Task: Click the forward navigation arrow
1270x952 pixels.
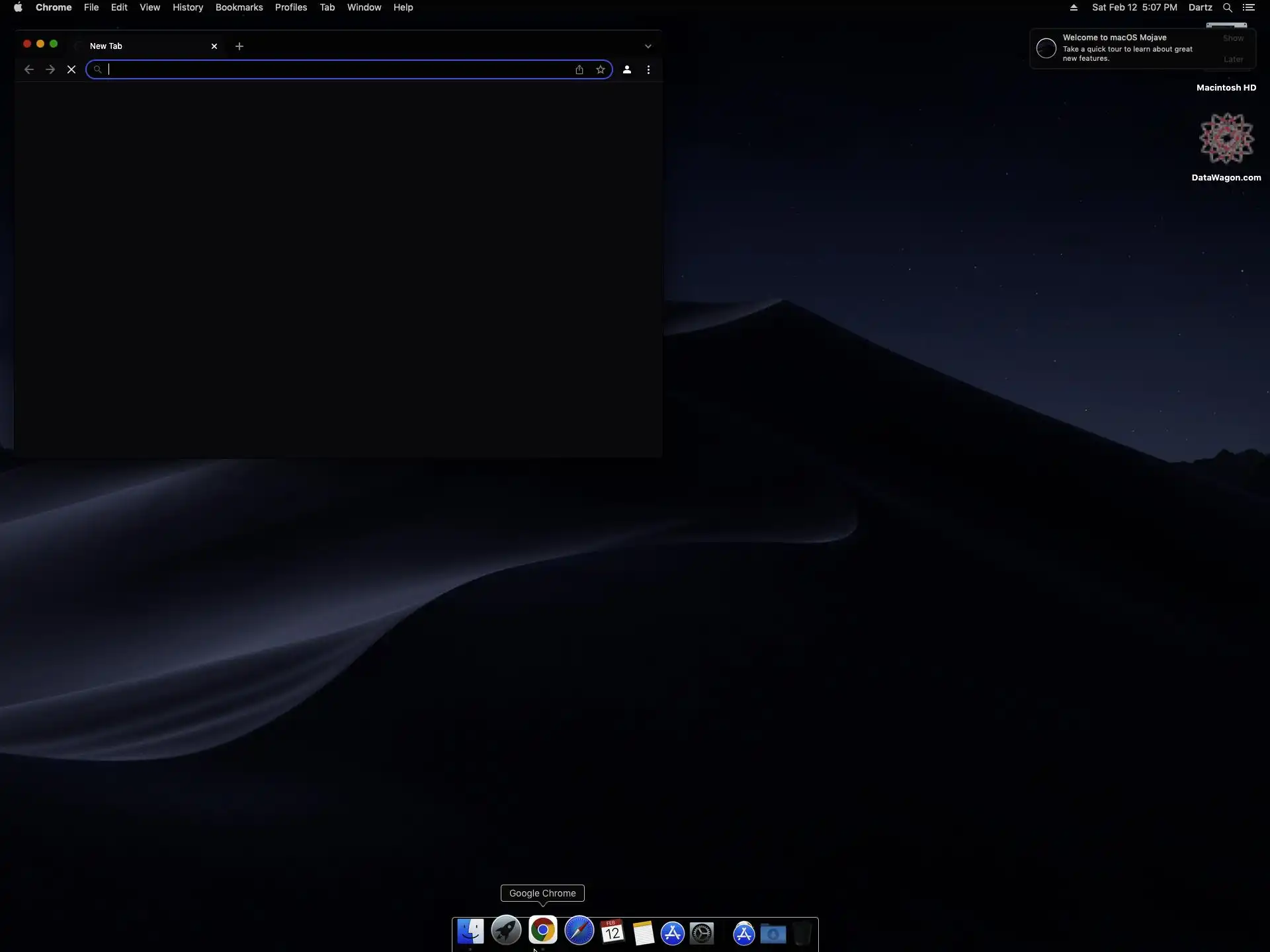Action: 50,69
